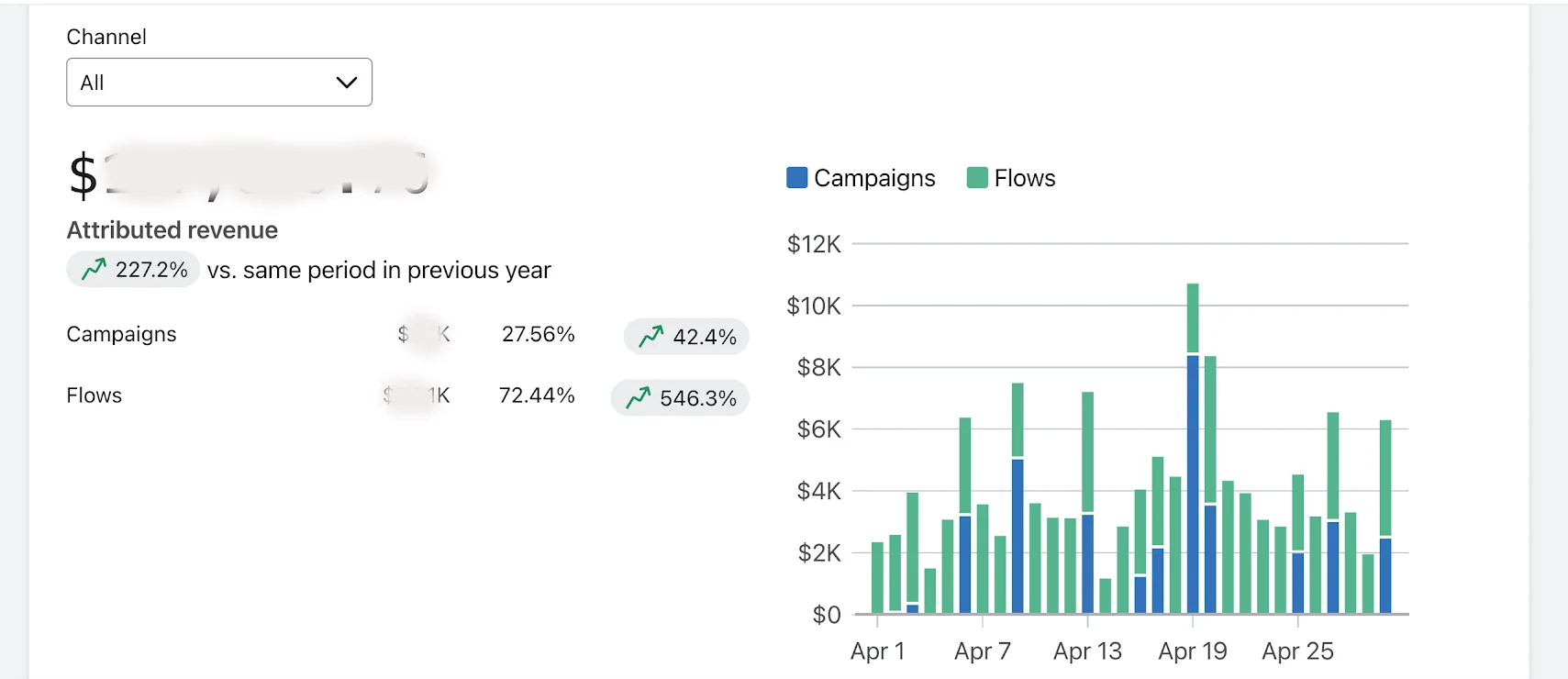Click the Campaigns 42.4% trend arrow icon

tap(651, 337)
